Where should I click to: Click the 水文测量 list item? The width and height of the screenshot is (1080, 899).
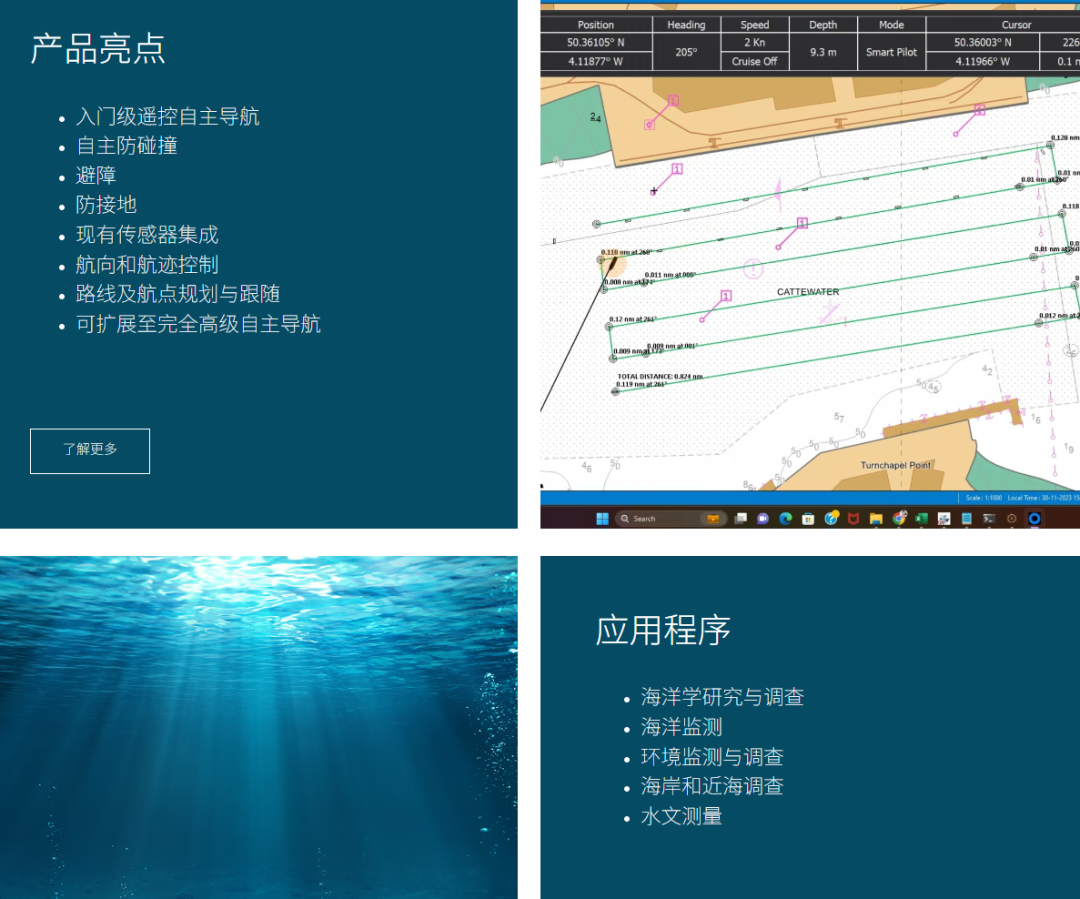click(681, 816)
